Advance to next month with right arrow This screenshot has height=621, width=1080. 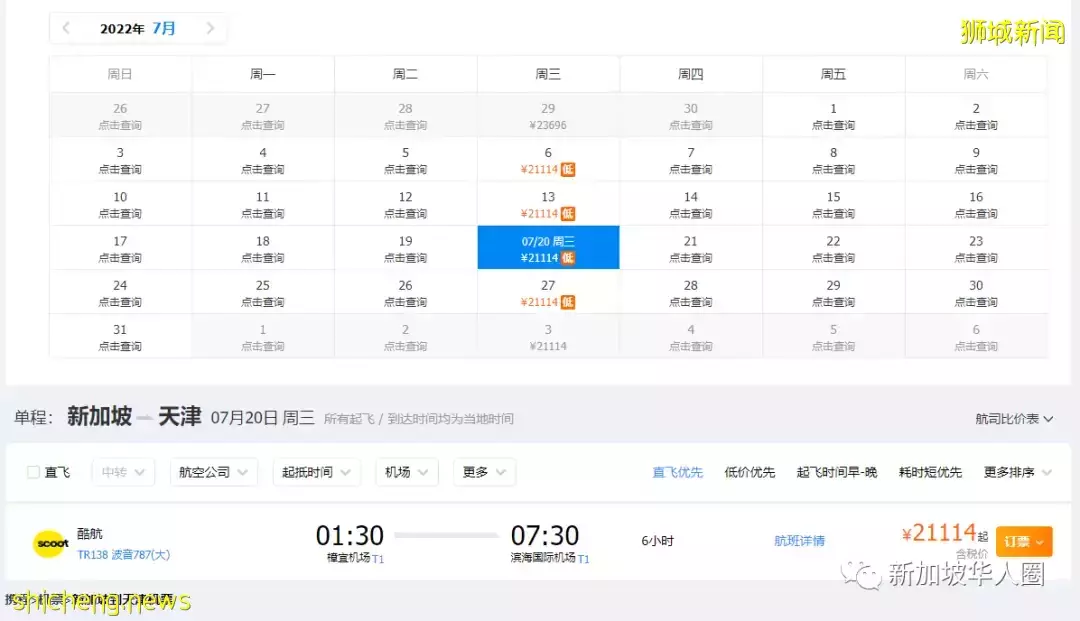(x=211, y=29)
